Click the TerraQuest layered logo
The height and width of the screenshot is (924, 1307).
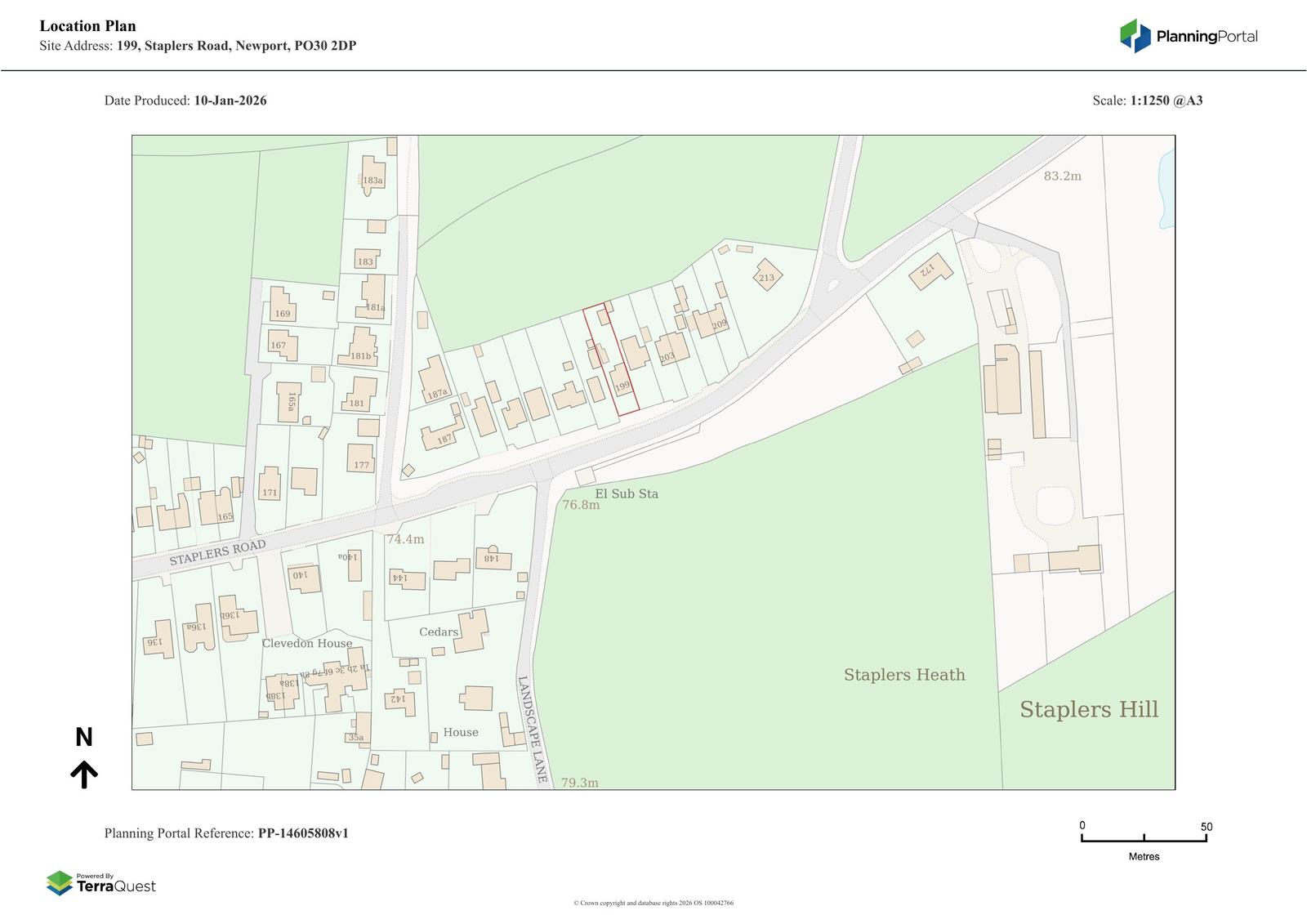click(x=60, y=883)
